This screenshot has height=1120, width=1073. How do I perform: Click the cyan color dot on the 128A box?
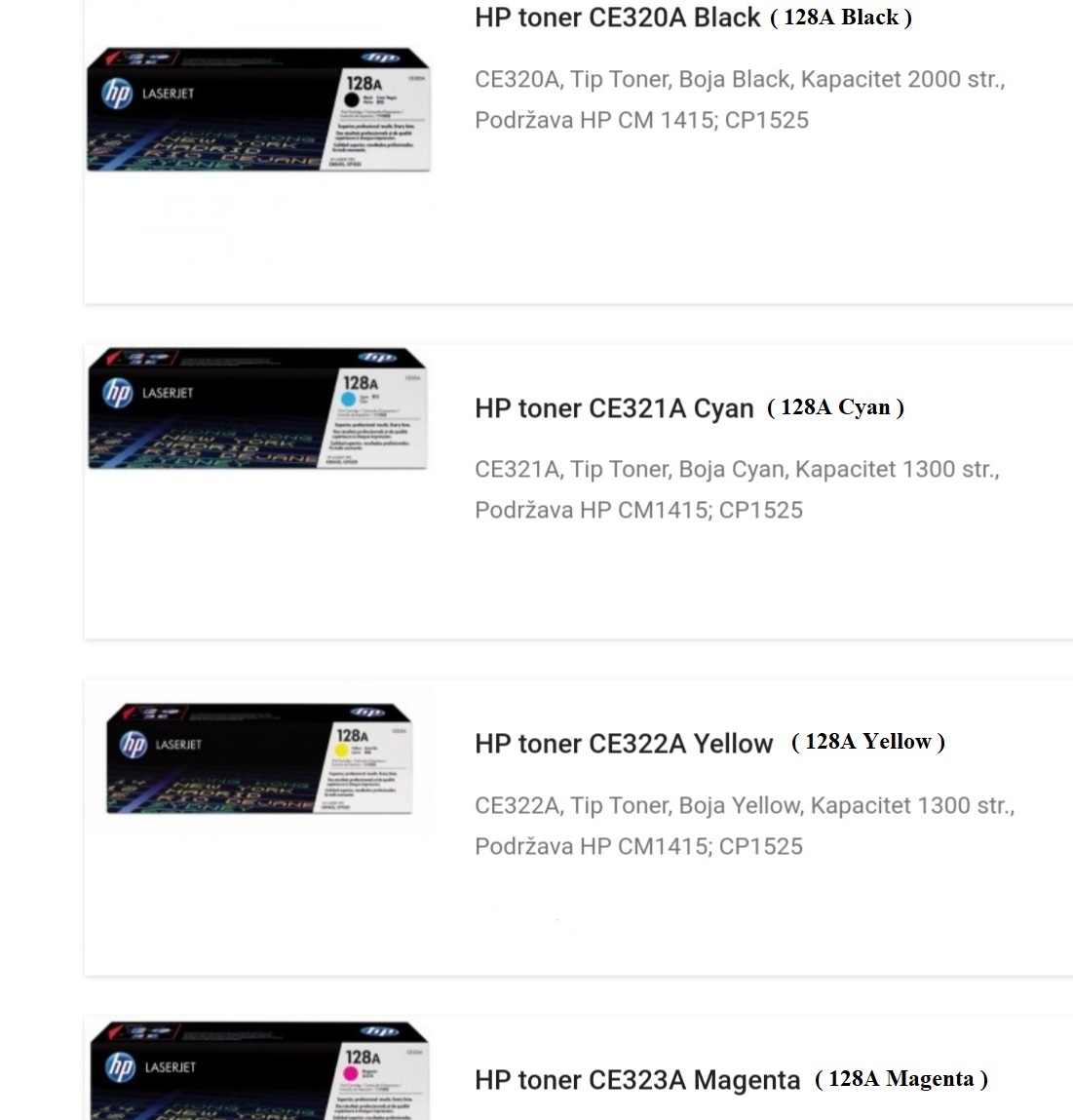(349, 399)
